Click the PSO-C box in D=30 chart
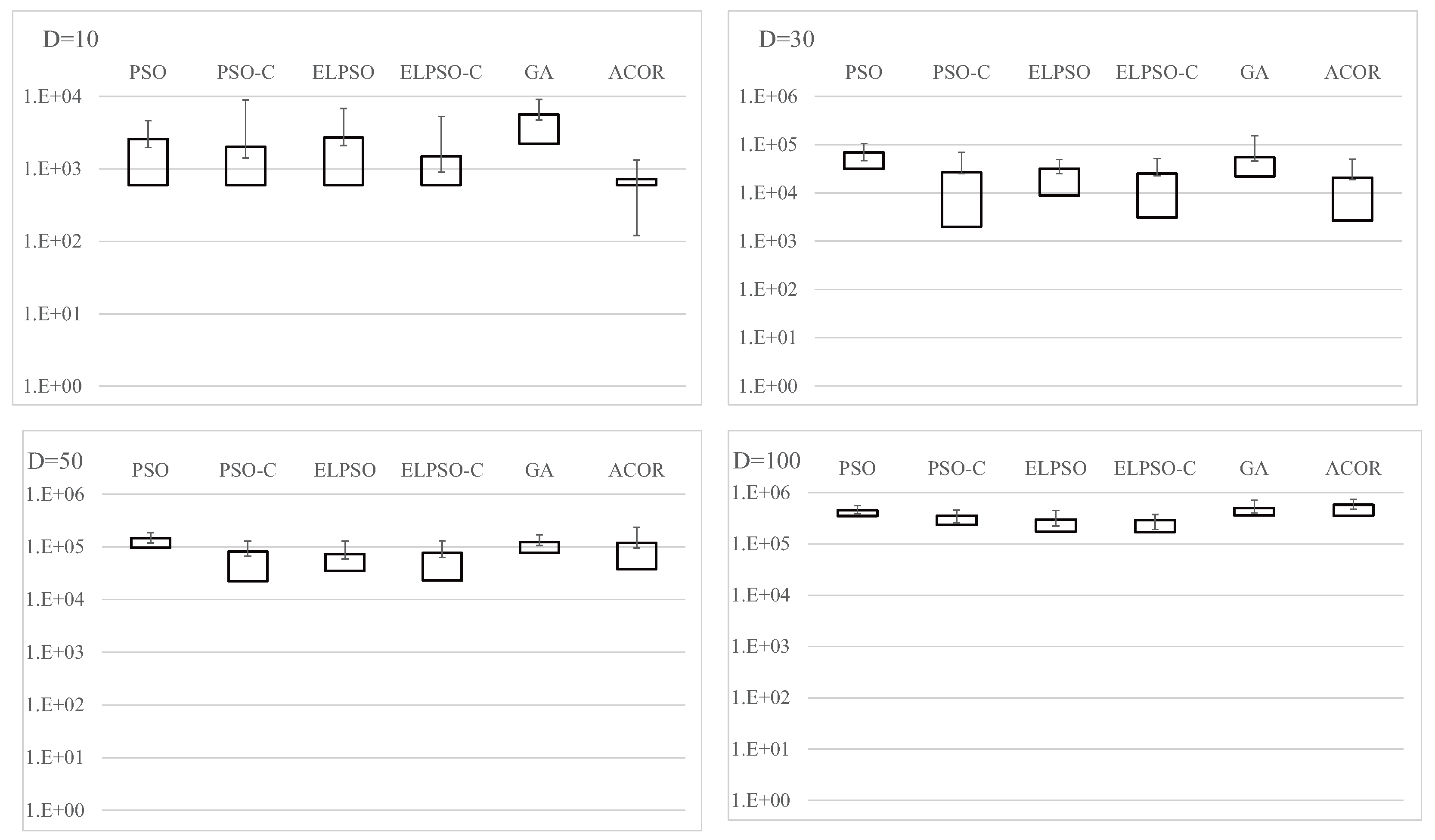 click(961, 199)
